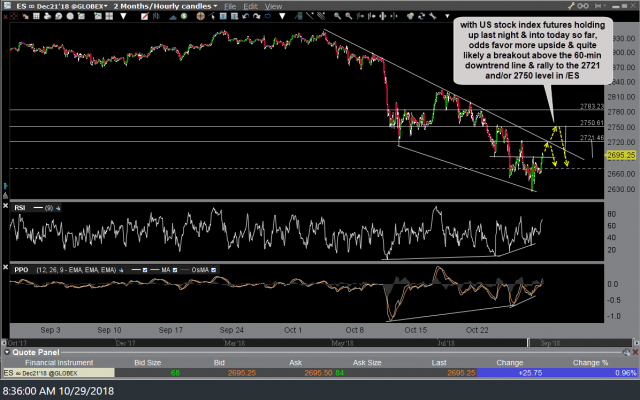The width and height of the screenshot is (640, 400).
Task: Click the four-pane chart layout icon
Action: [x=109, y=16]
